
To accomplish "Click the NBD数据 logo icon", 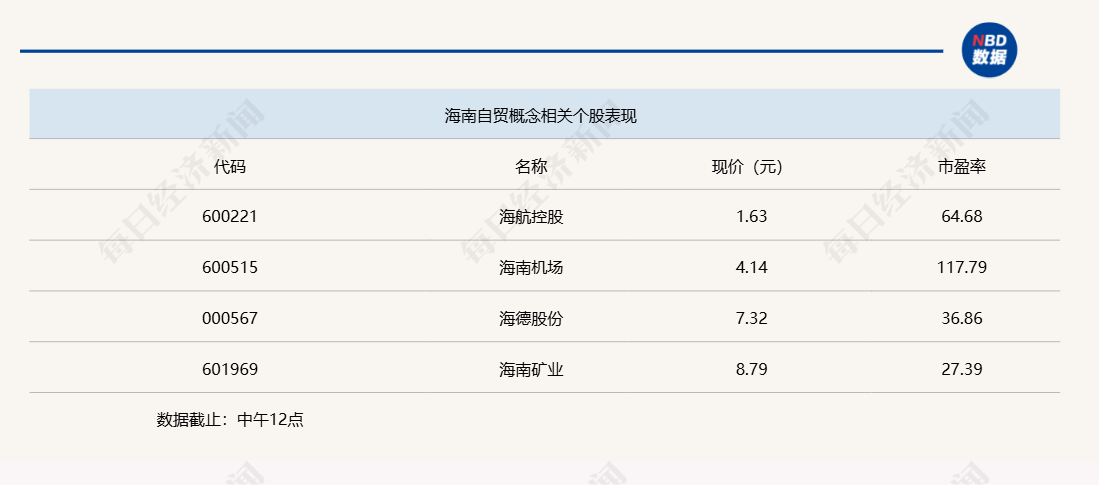I will point(988,50).
